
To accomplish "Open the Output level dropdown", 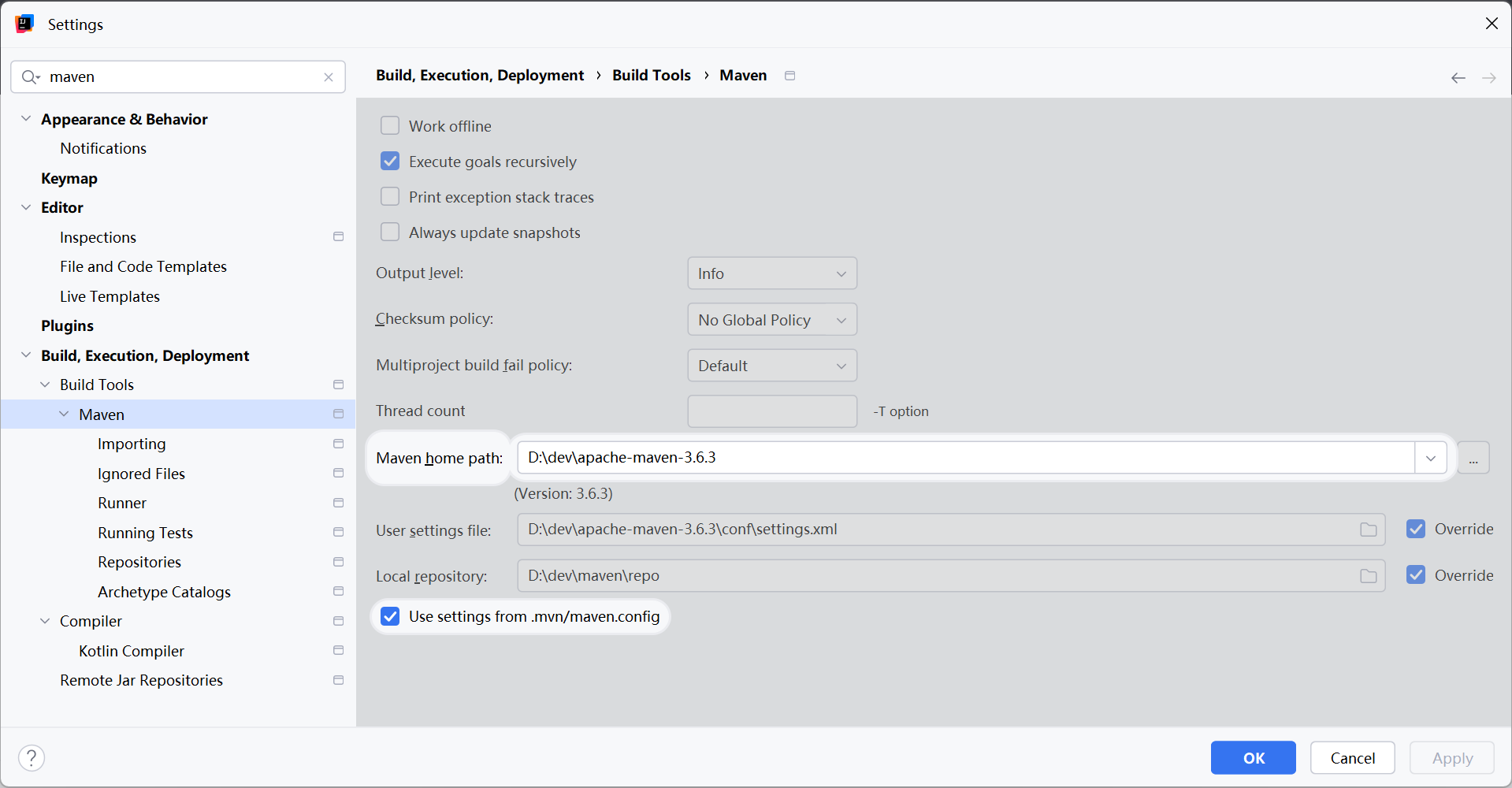I will [x=772, y=273].
